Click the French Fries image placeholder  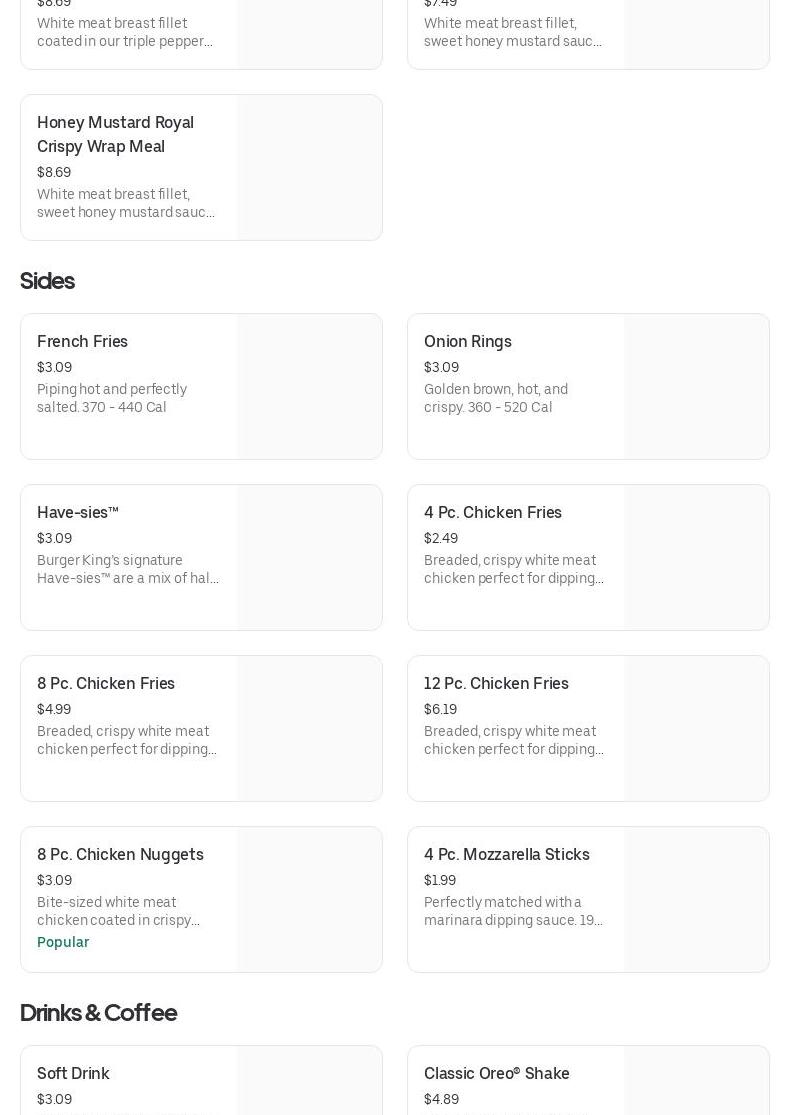(x=309, y=387)
